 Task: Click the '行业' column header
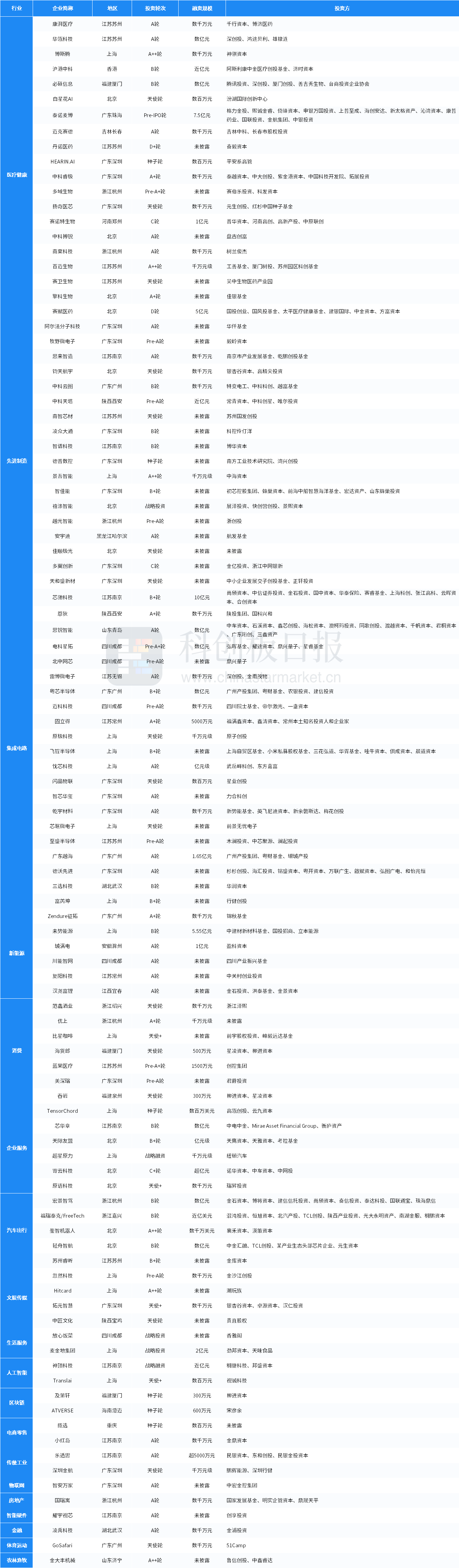[16, 9]
